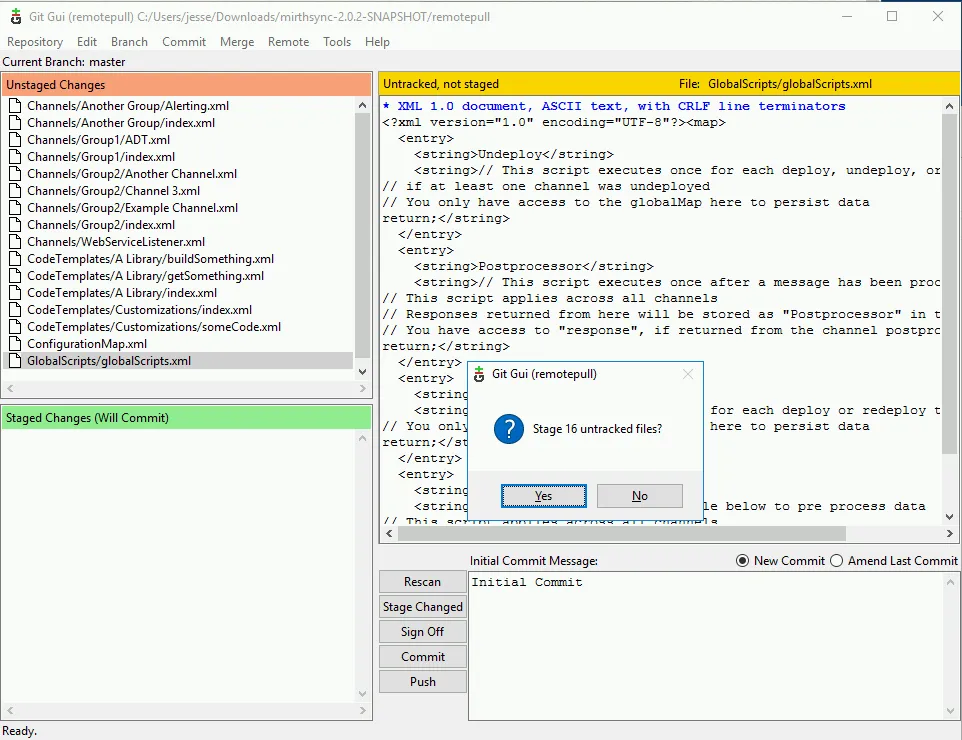962x740 pixels.
Task: Click the question mark icon in the dialog
Action: (509, 430)
